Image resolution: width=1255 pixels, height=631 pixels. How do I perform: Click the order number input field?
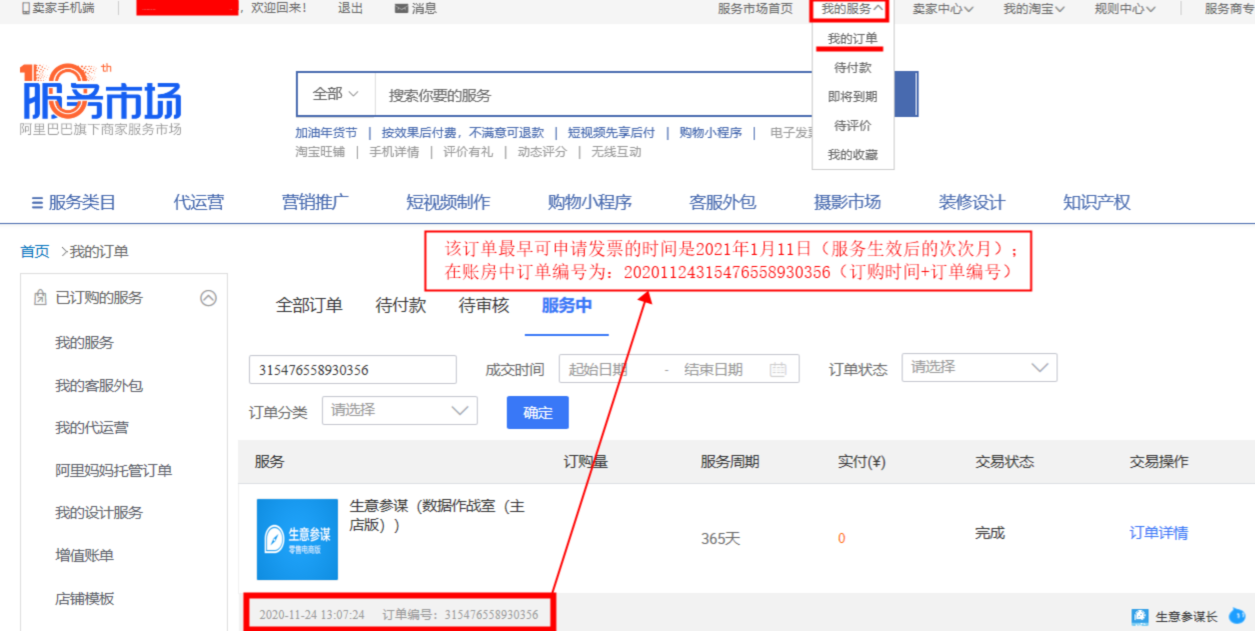tap(352, 370)
